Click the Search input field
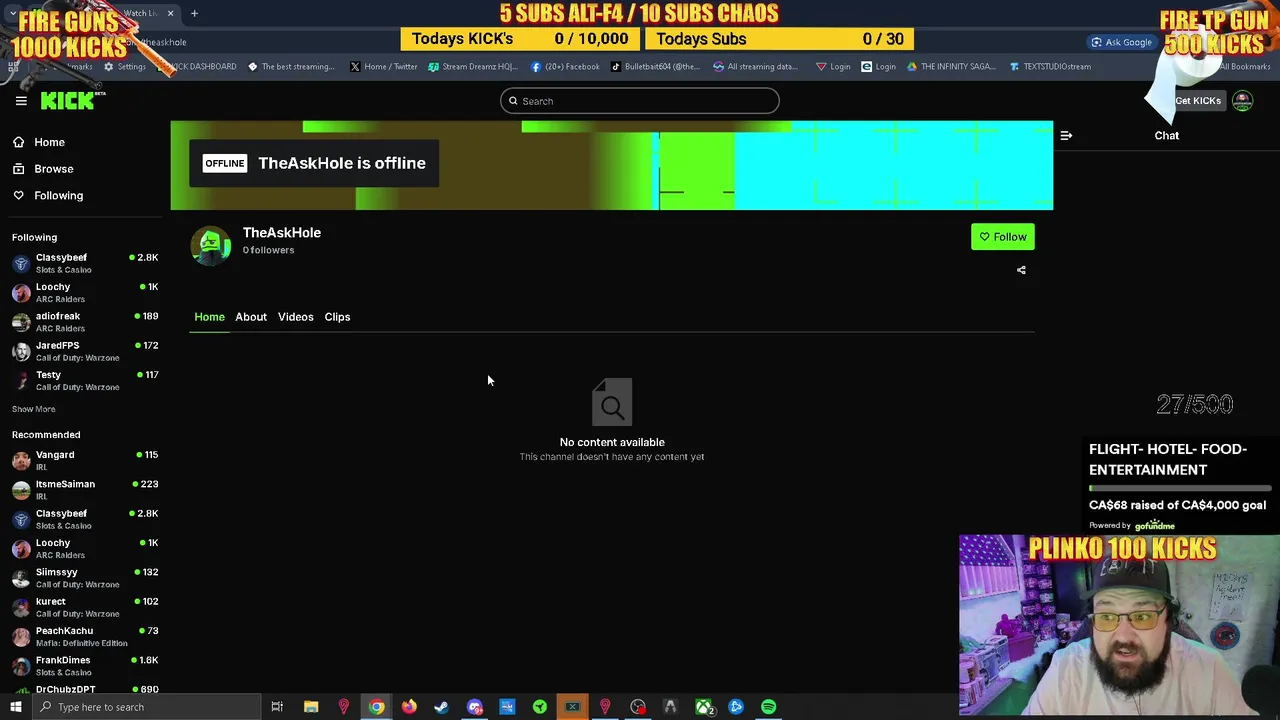The width and height of the screenshot is (1280, 720). click(x=640, y=101)
